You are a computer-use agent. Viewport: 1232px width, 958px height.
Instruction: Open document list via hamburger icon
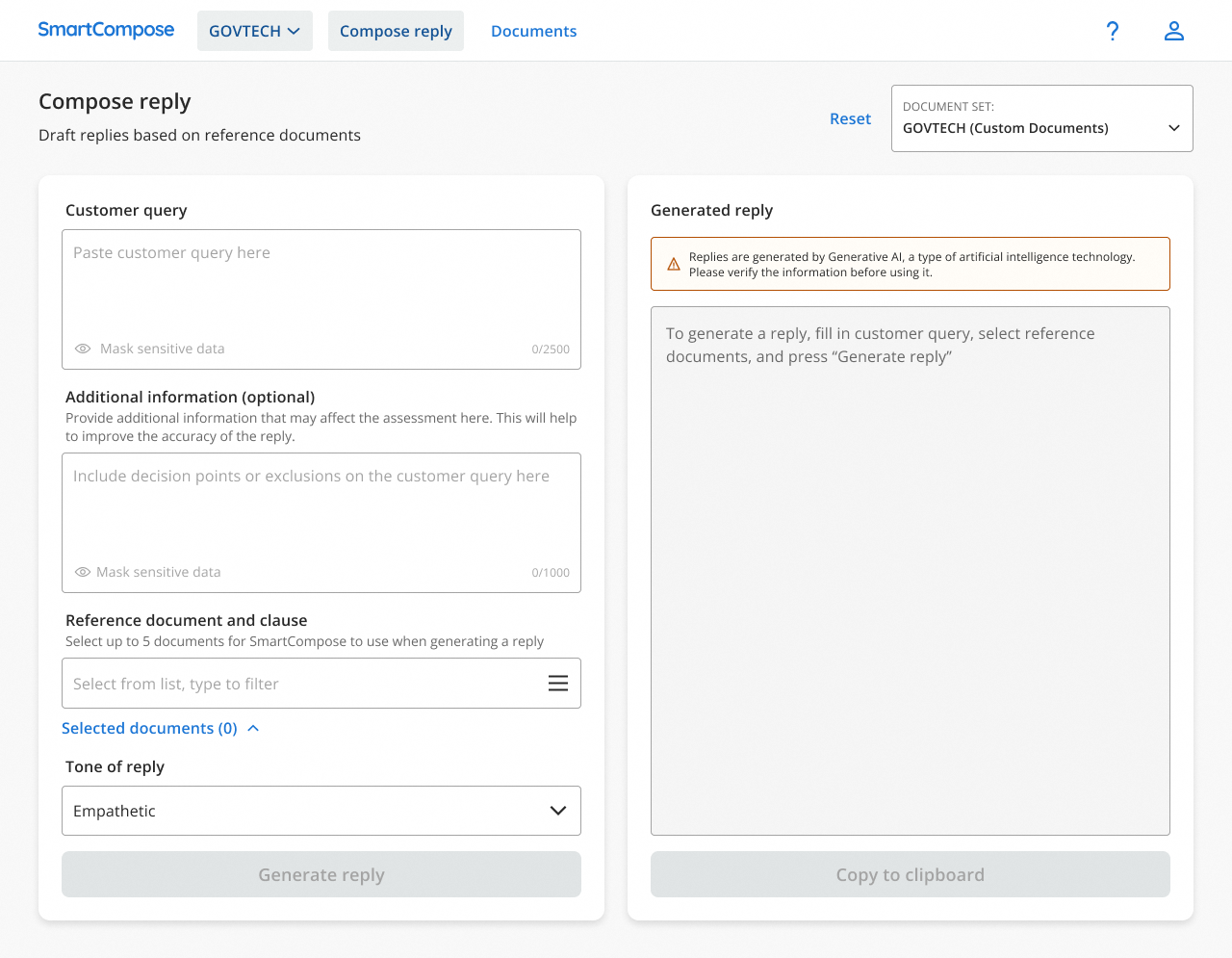[558, 684]
